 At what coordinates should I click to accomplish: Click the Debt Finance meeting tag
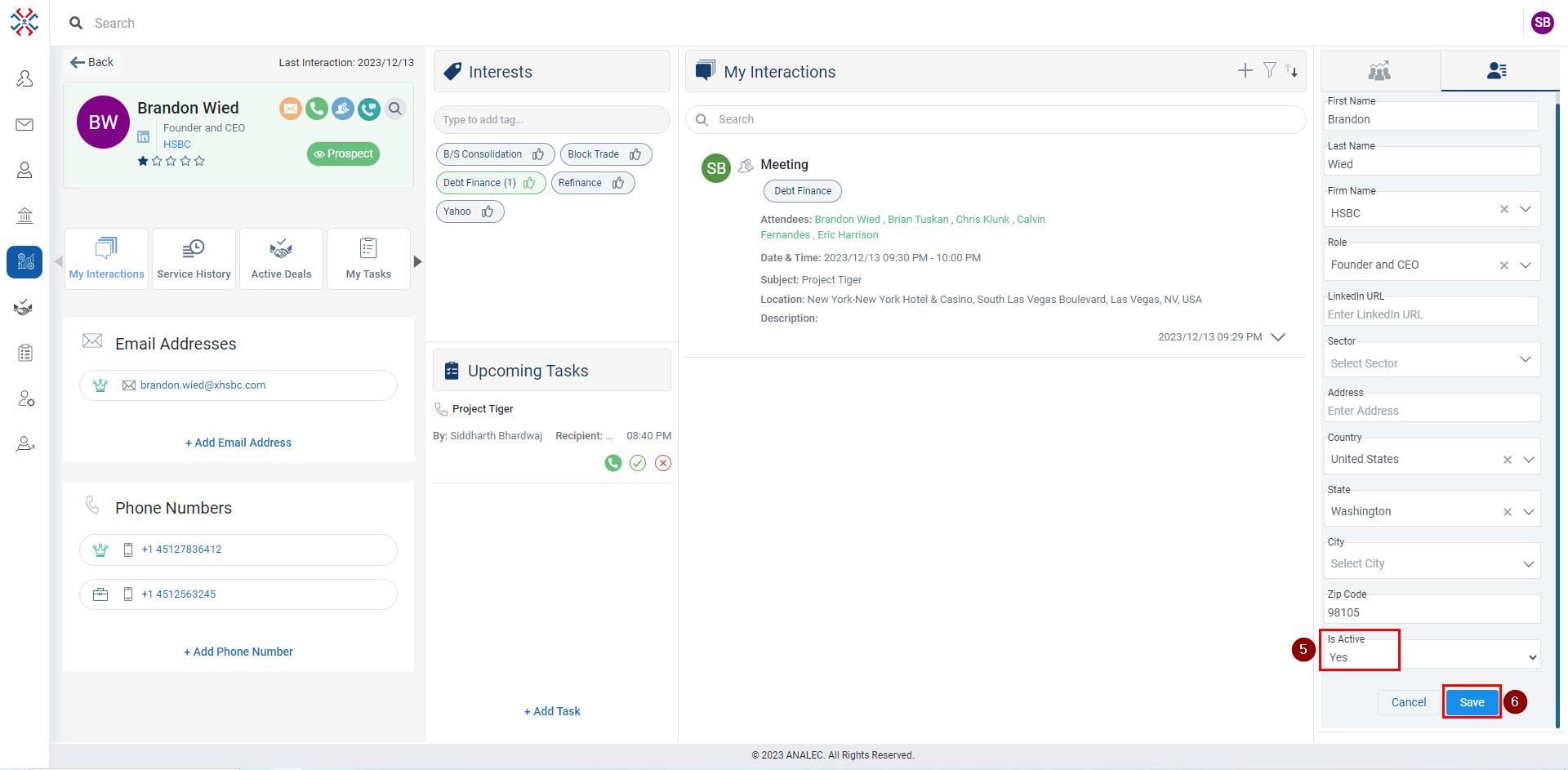point(803,191)
